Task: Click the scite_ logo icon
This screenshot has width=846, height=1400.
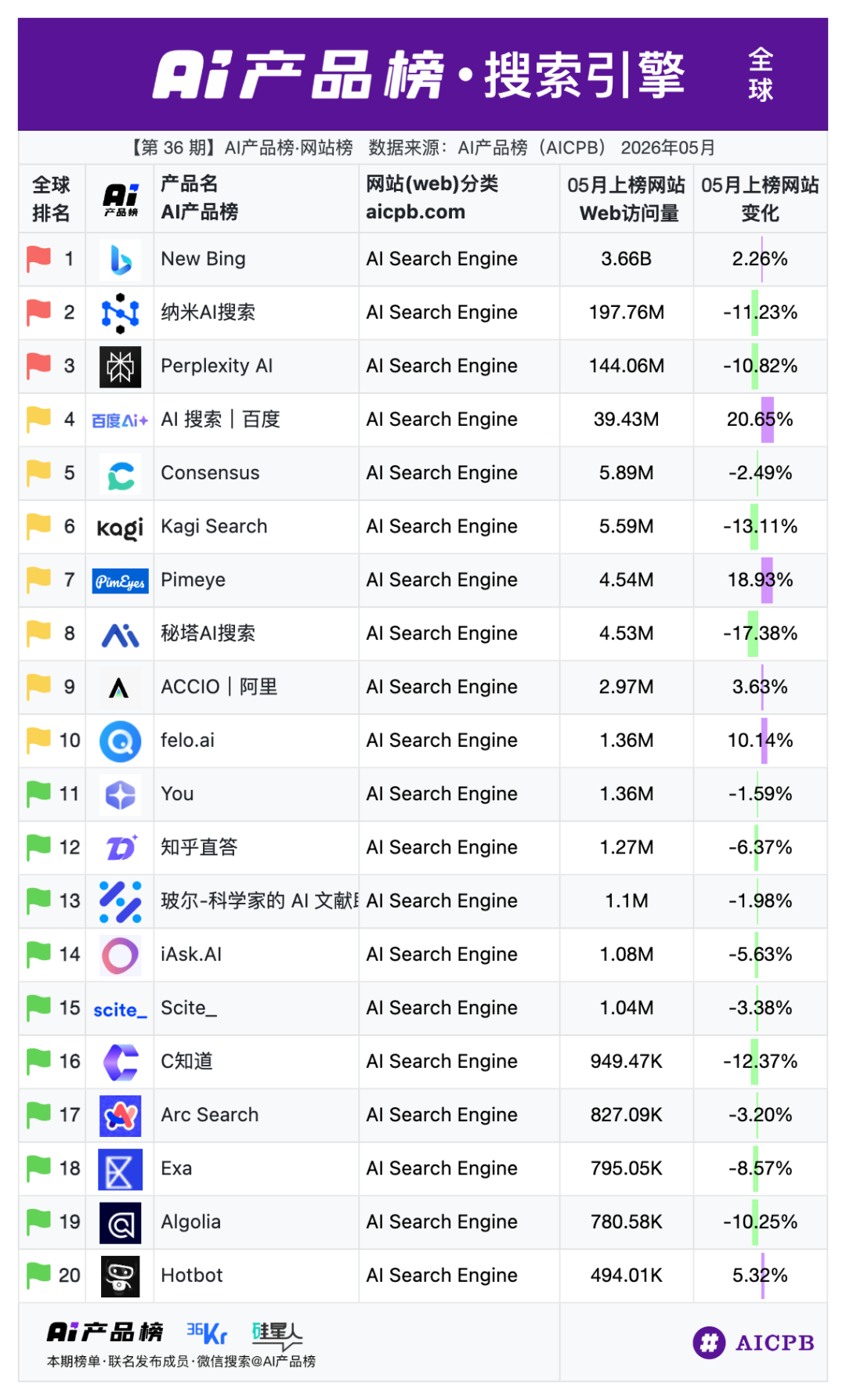Action: tap(120, 1010)
